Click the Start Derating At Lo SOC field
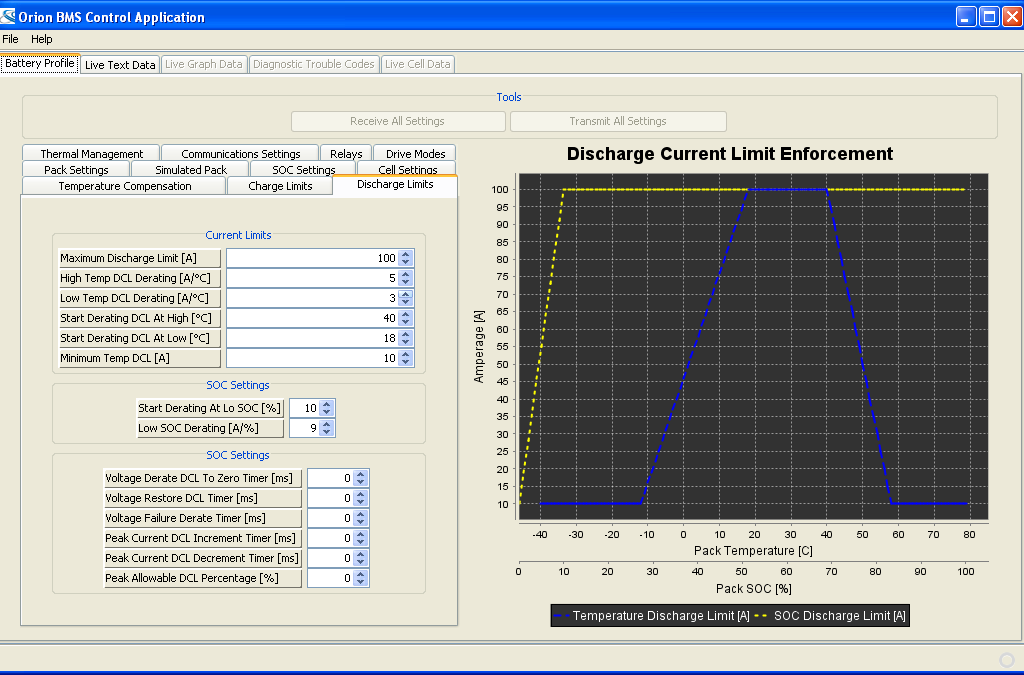This screenshot has width=1024, height=675. [x=304, y=408]
